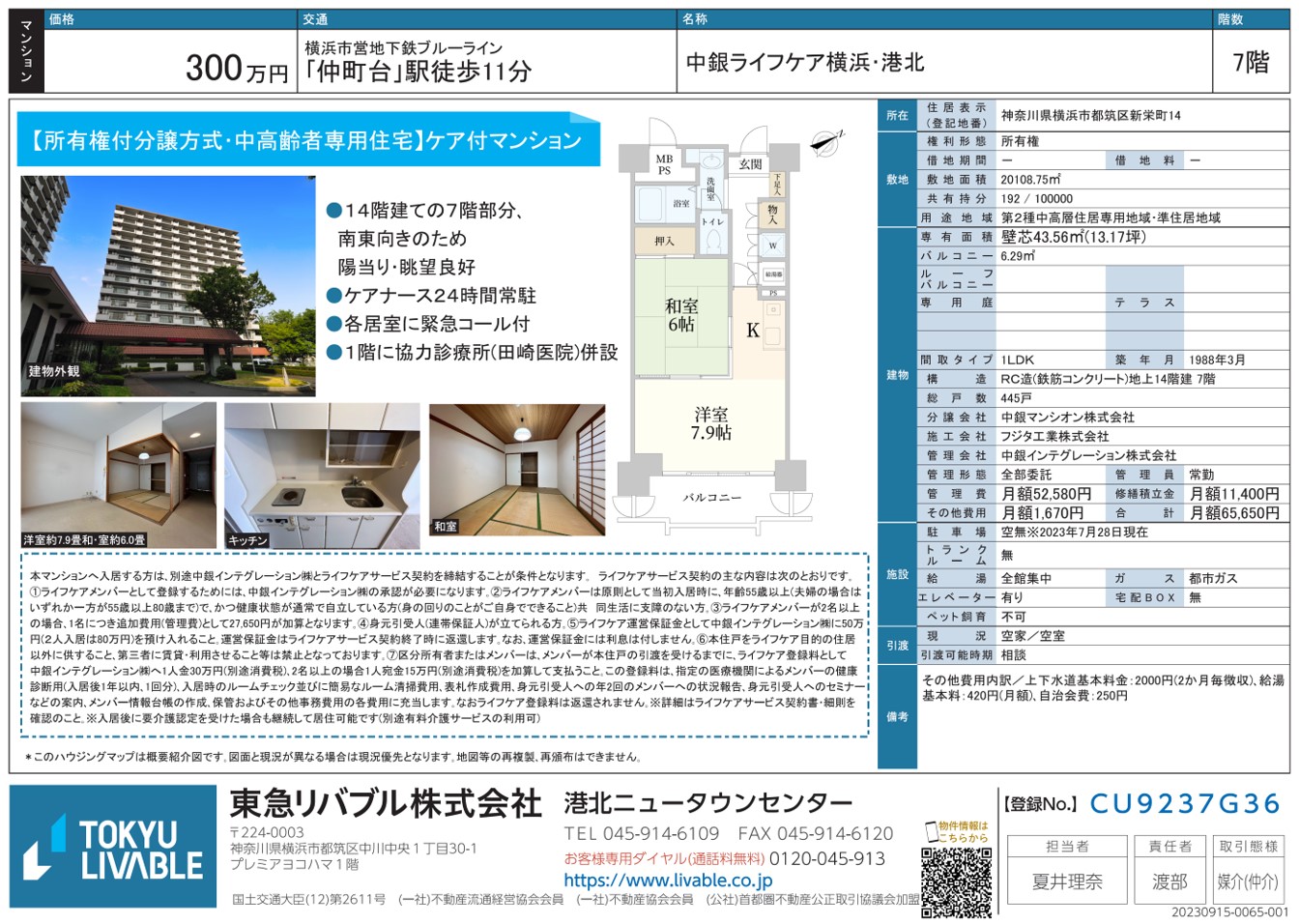Click the QR code image

click(x=956, y=881)
